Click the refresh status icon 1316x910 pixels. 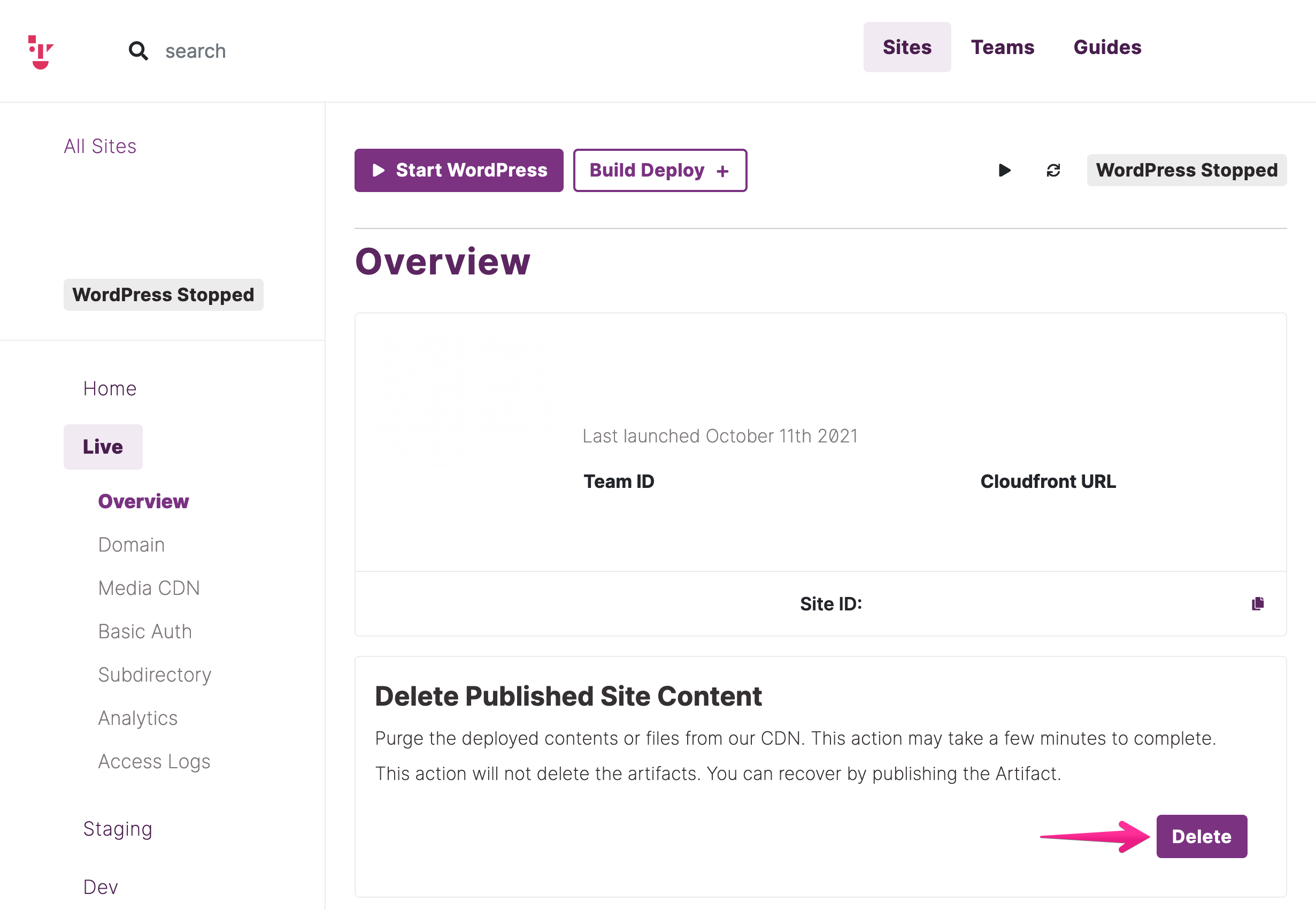(1053, 170)
